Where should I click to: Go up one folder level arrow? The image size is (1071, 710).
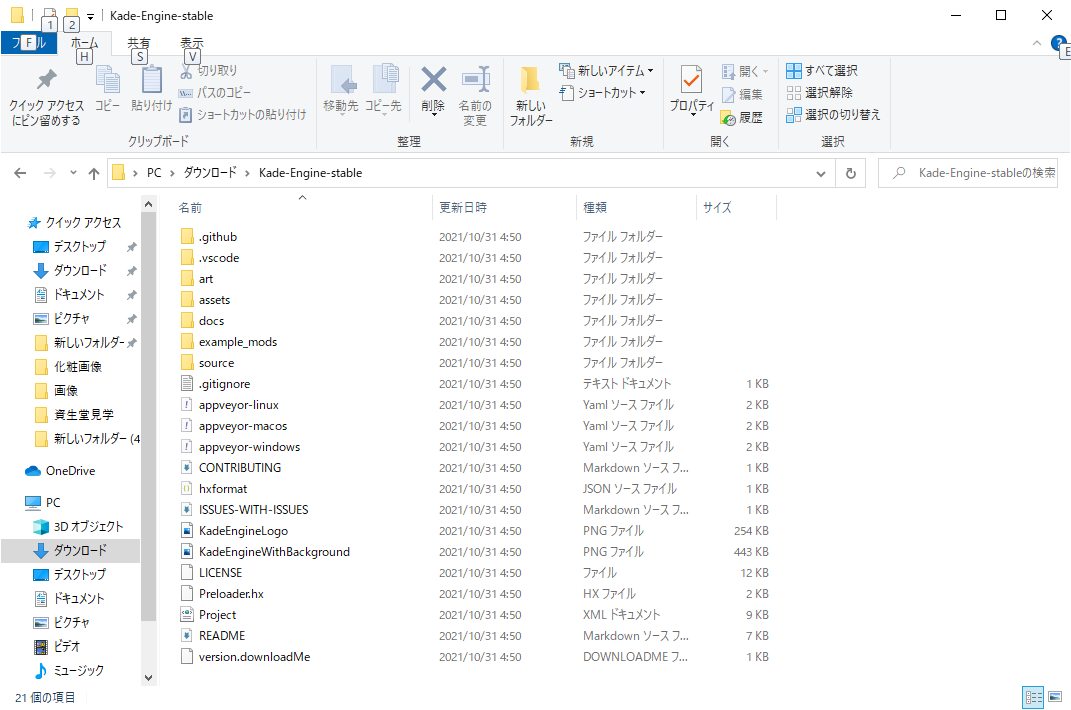94,174
